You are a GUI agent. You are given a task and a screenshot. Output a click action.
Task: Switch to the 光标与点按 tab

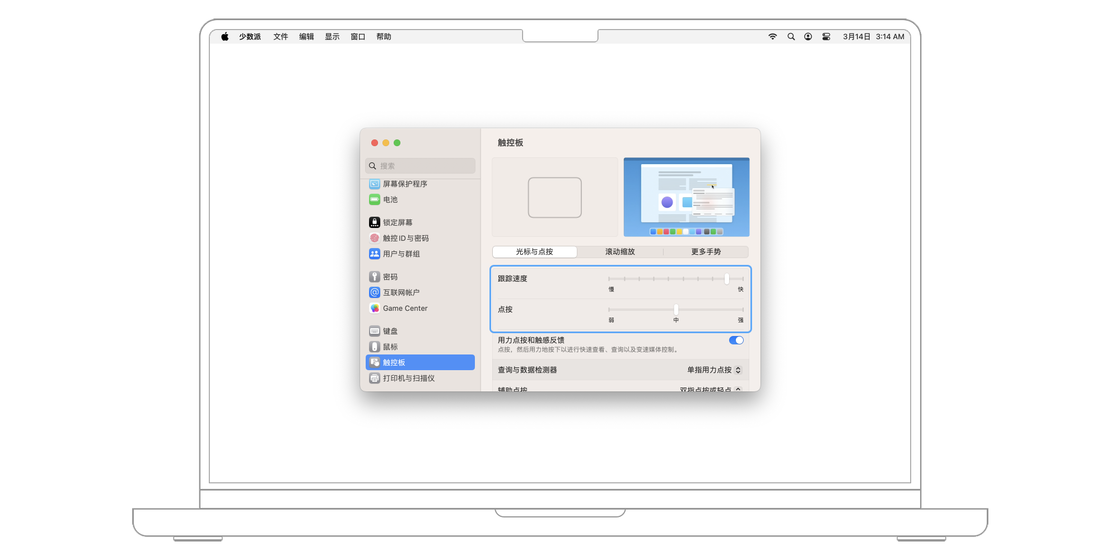click(x=535, y=252)
